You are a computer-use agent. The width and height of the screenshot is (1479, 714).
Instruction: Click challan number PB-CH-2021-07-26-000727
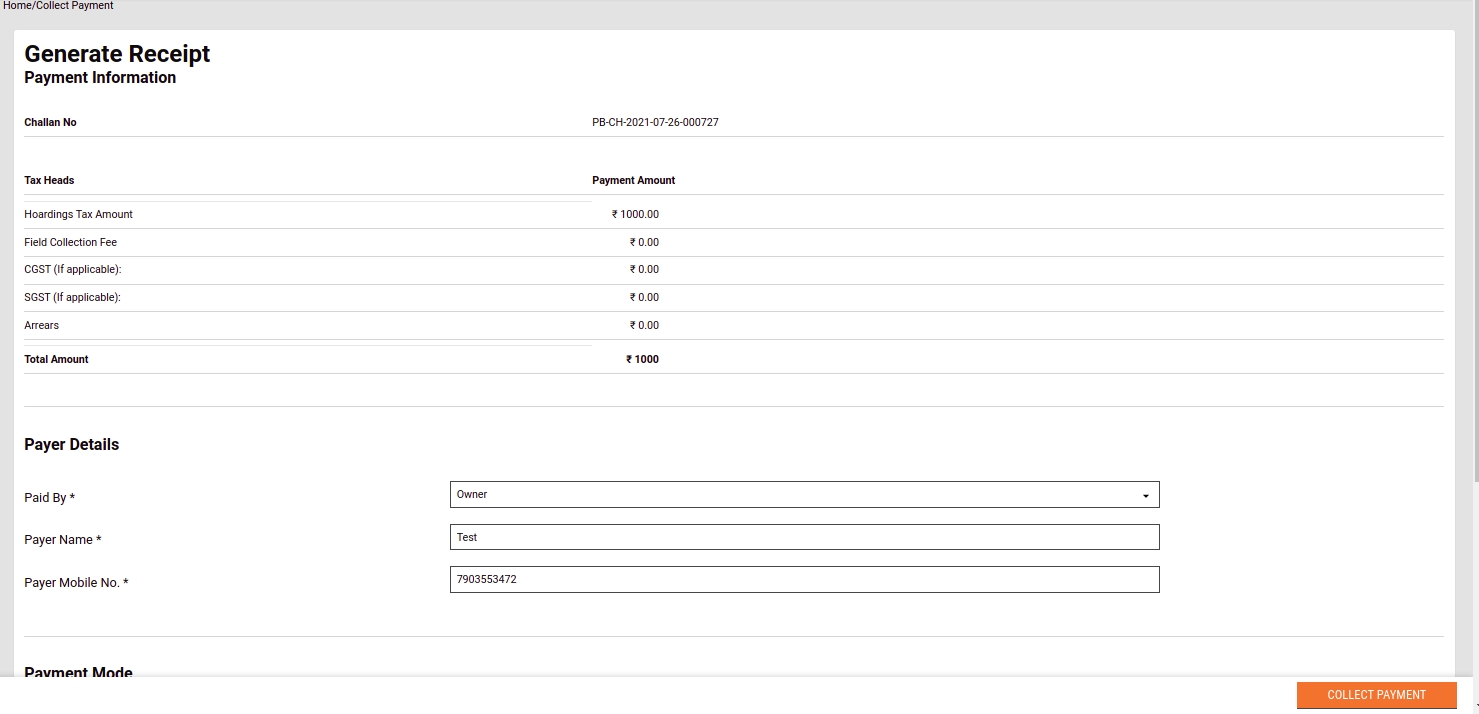(x=655, y=123)
